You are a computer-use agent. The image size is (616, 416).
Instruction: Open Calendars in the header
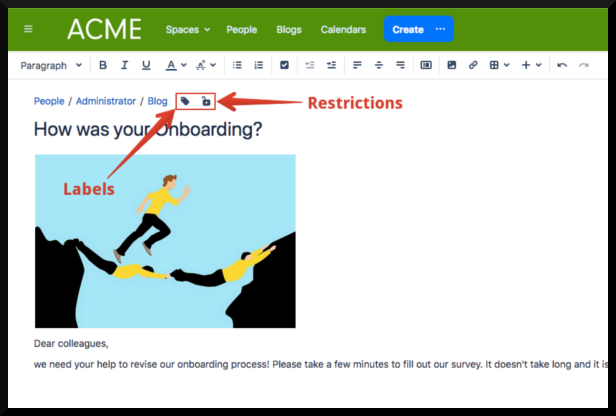[343, 29]
